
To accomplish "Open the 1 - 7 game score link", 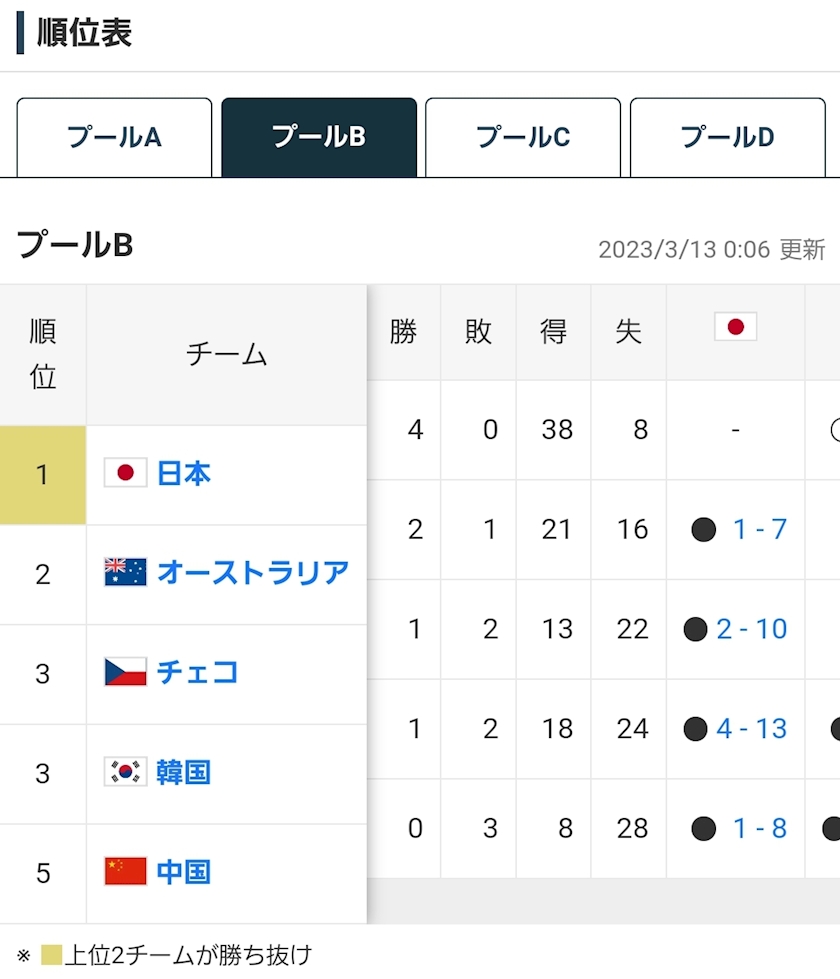I will (759, 529).
